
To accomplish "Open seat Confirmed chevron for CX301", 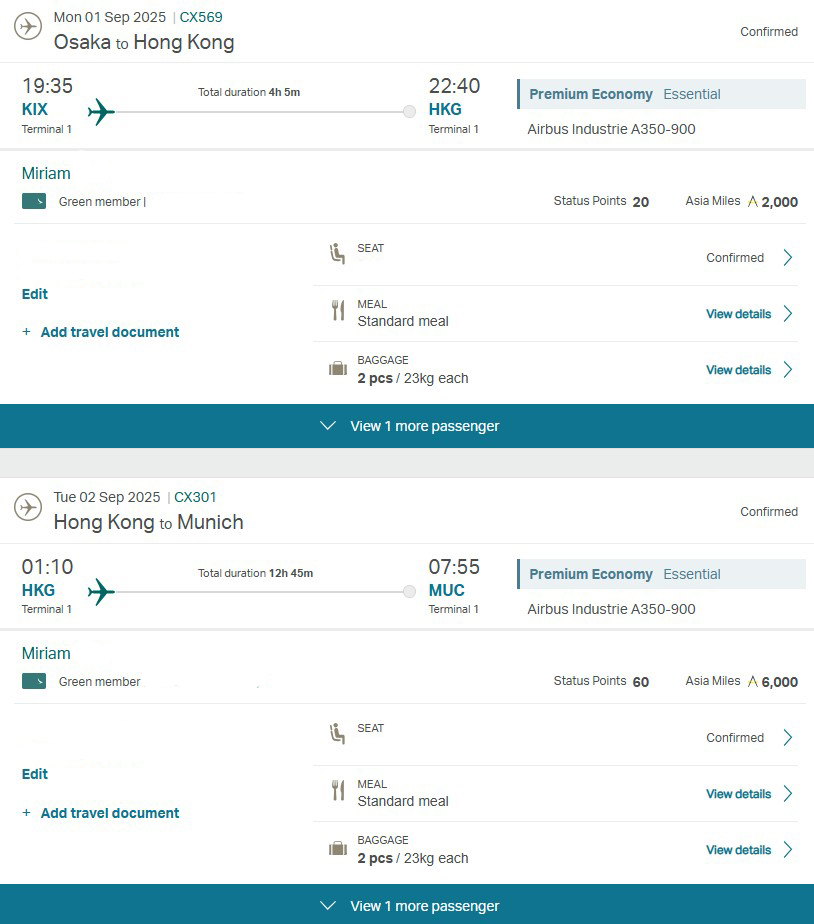I will [787, 738].
